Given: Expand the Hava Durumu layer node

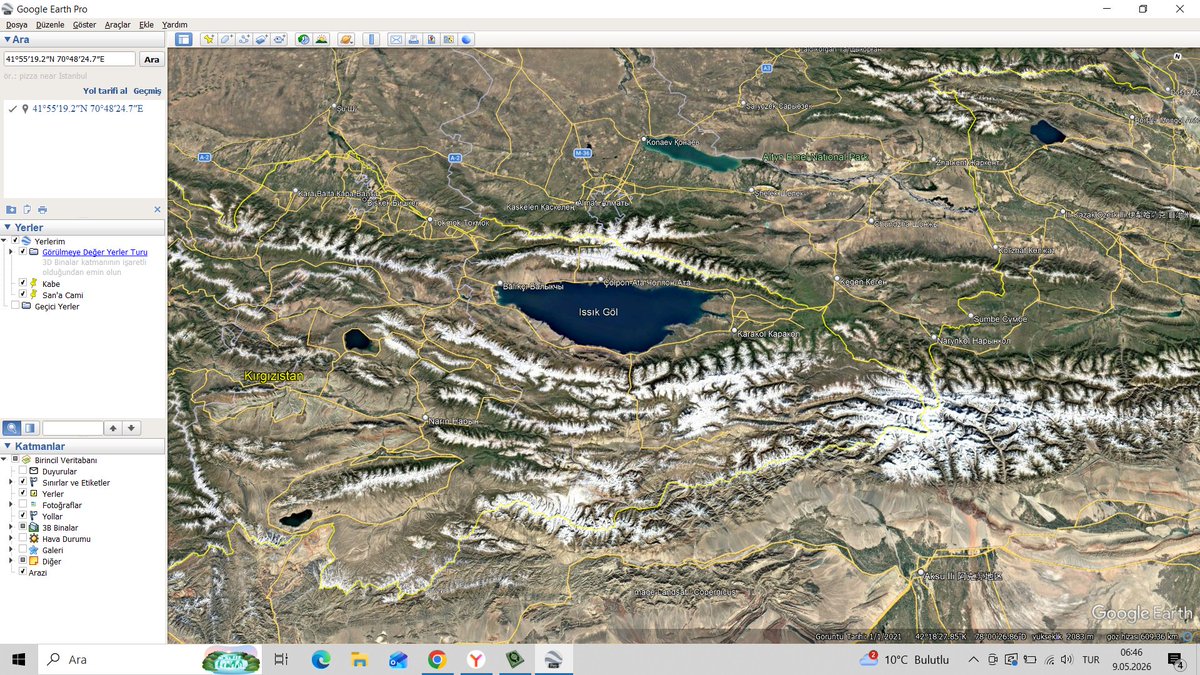Looking at the screenshot, I should tap(10, 538).
